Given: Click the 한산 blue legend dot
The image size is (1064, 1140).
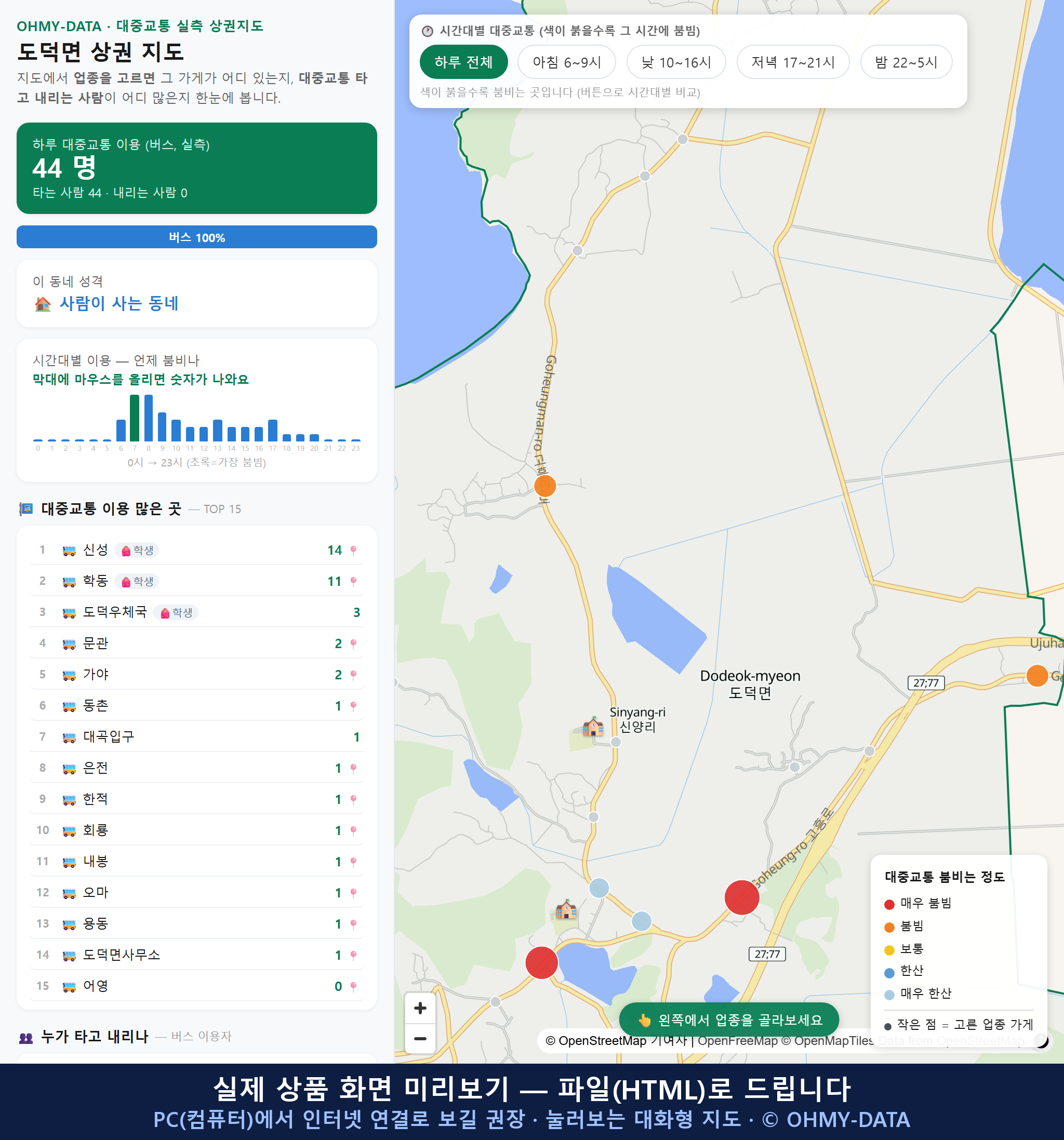Looking at the screenshot, I should (x=889, y=973).
